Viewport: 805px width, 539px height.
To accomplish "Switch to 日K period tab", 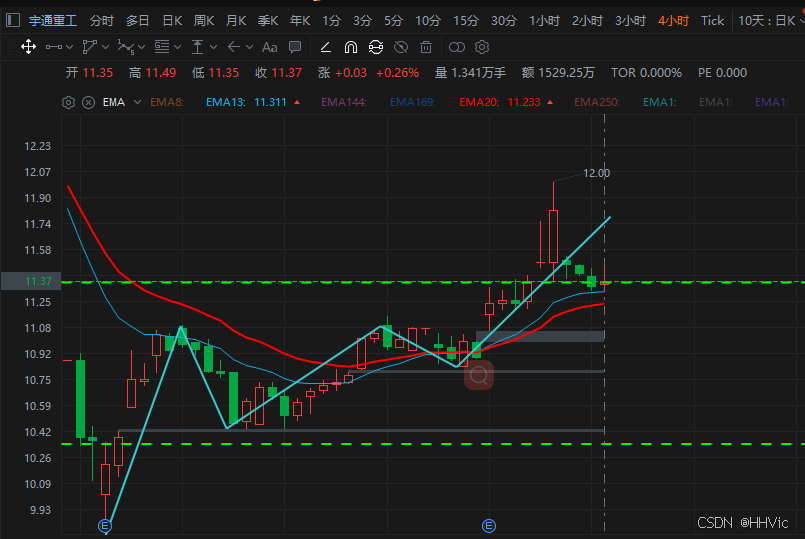I will point(172,21).
